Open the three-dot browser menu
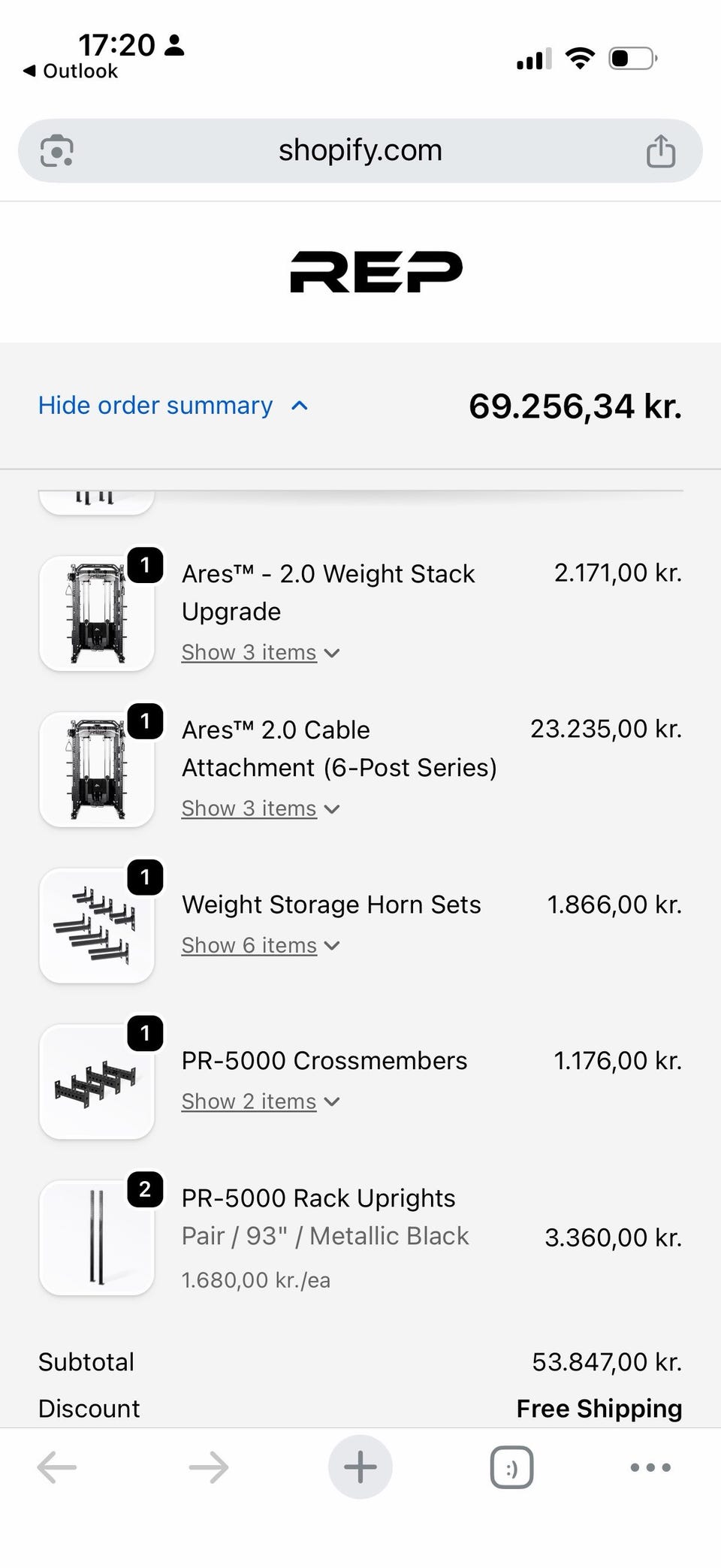Viewport: 721px width, 1568px height. [650, 1467]
